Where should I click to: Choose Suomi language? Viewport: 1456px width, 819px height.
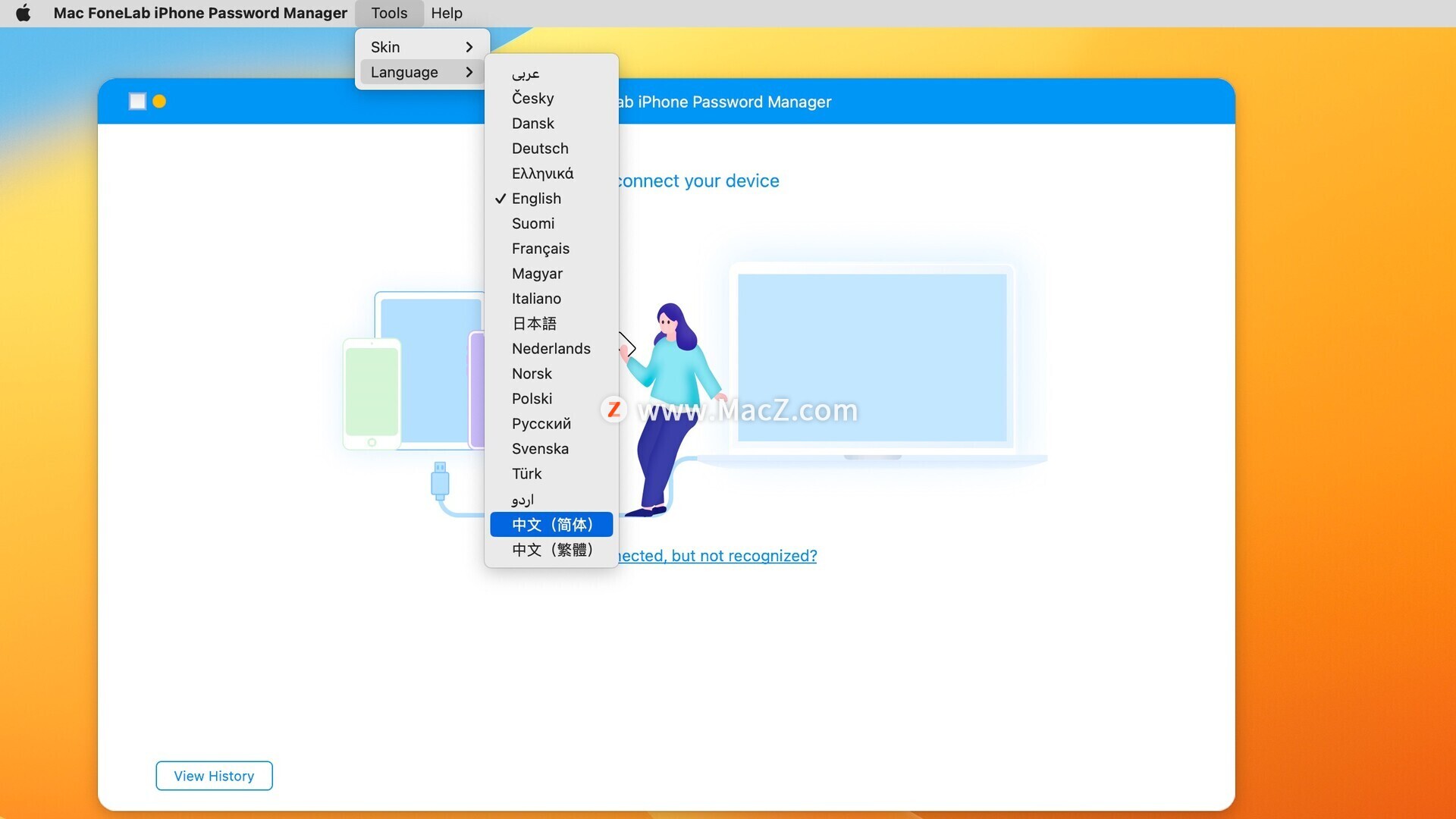pos(551,223)
